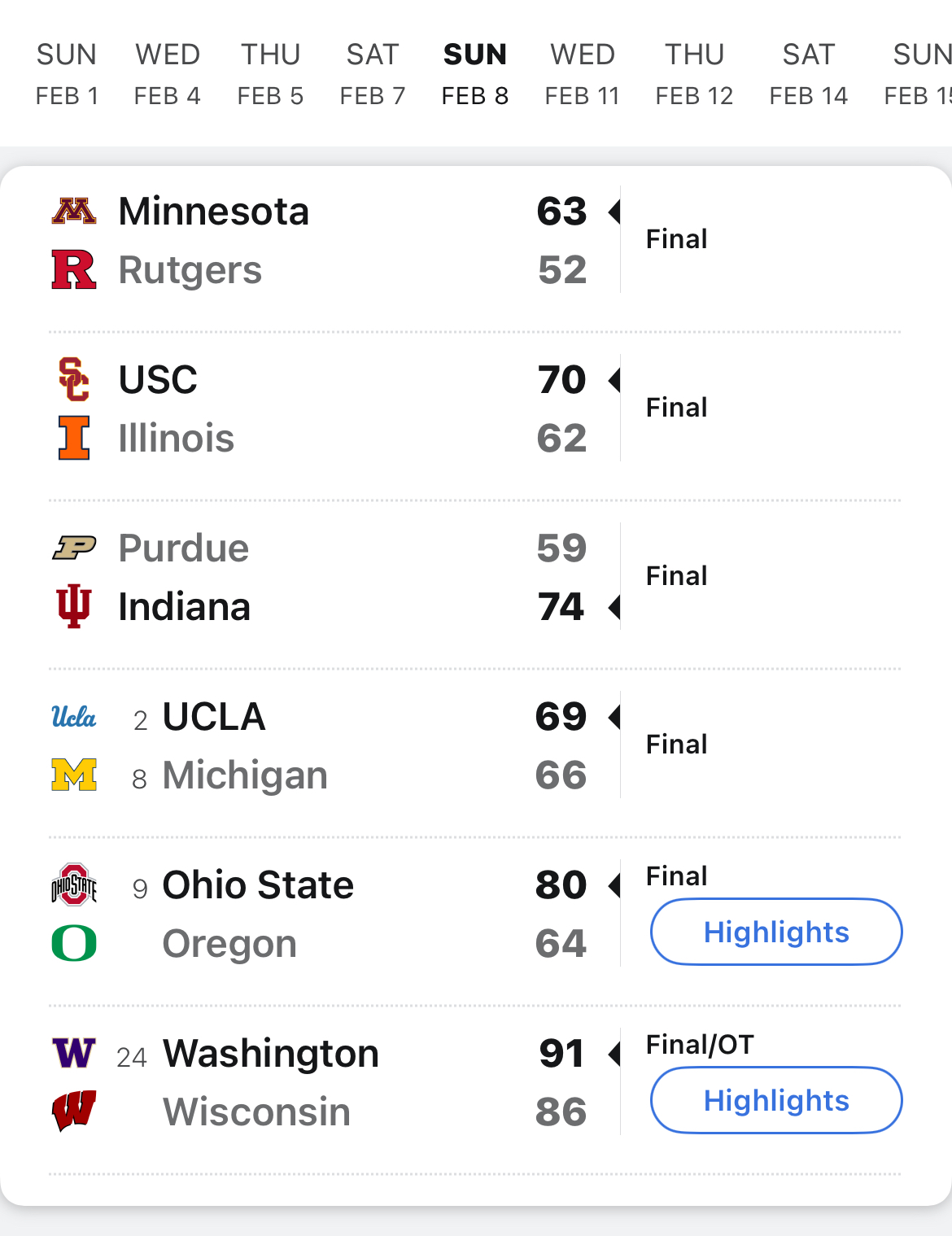Open the UCLA–Michigan game Final status
The height and width of the screenshot is (1236, 952).
676,745
